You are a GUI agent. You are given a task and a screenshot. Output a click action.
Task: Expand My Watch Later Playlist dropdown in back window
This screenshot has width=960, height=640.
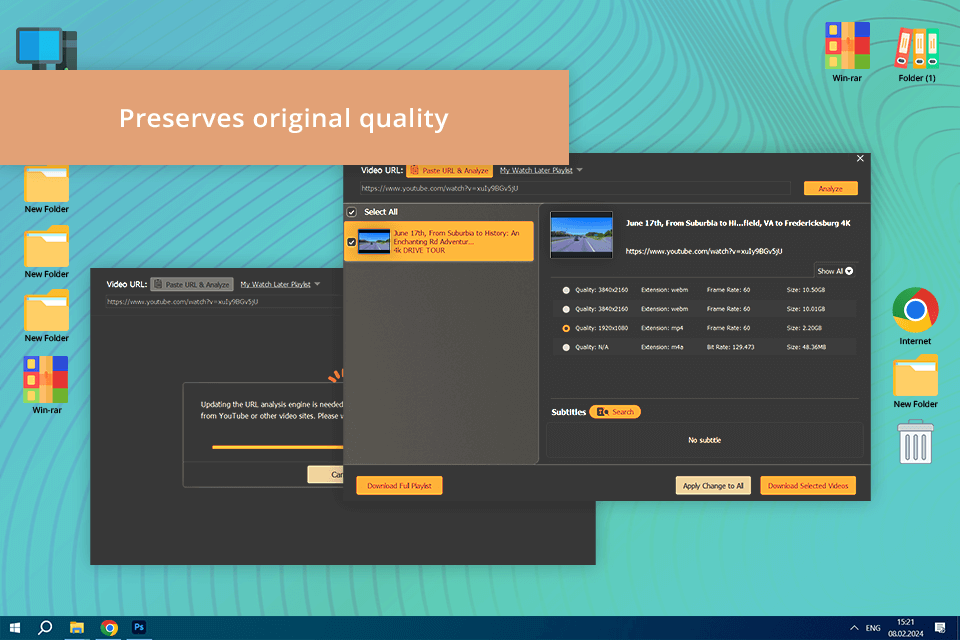point(317,284)
